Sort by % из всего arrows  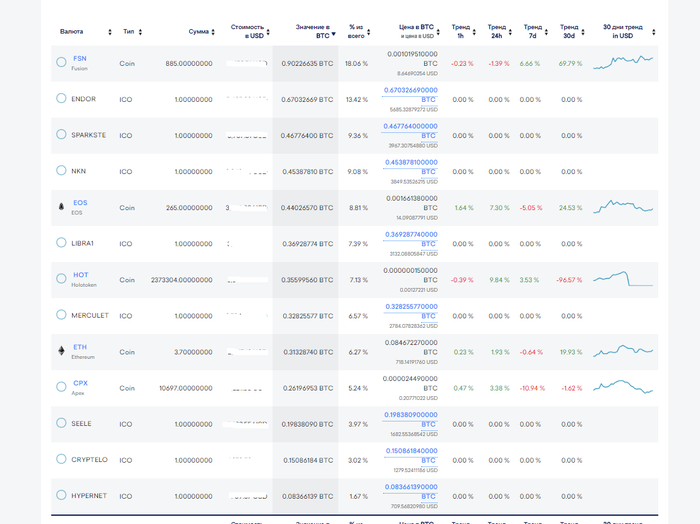[x=368, y=32]
